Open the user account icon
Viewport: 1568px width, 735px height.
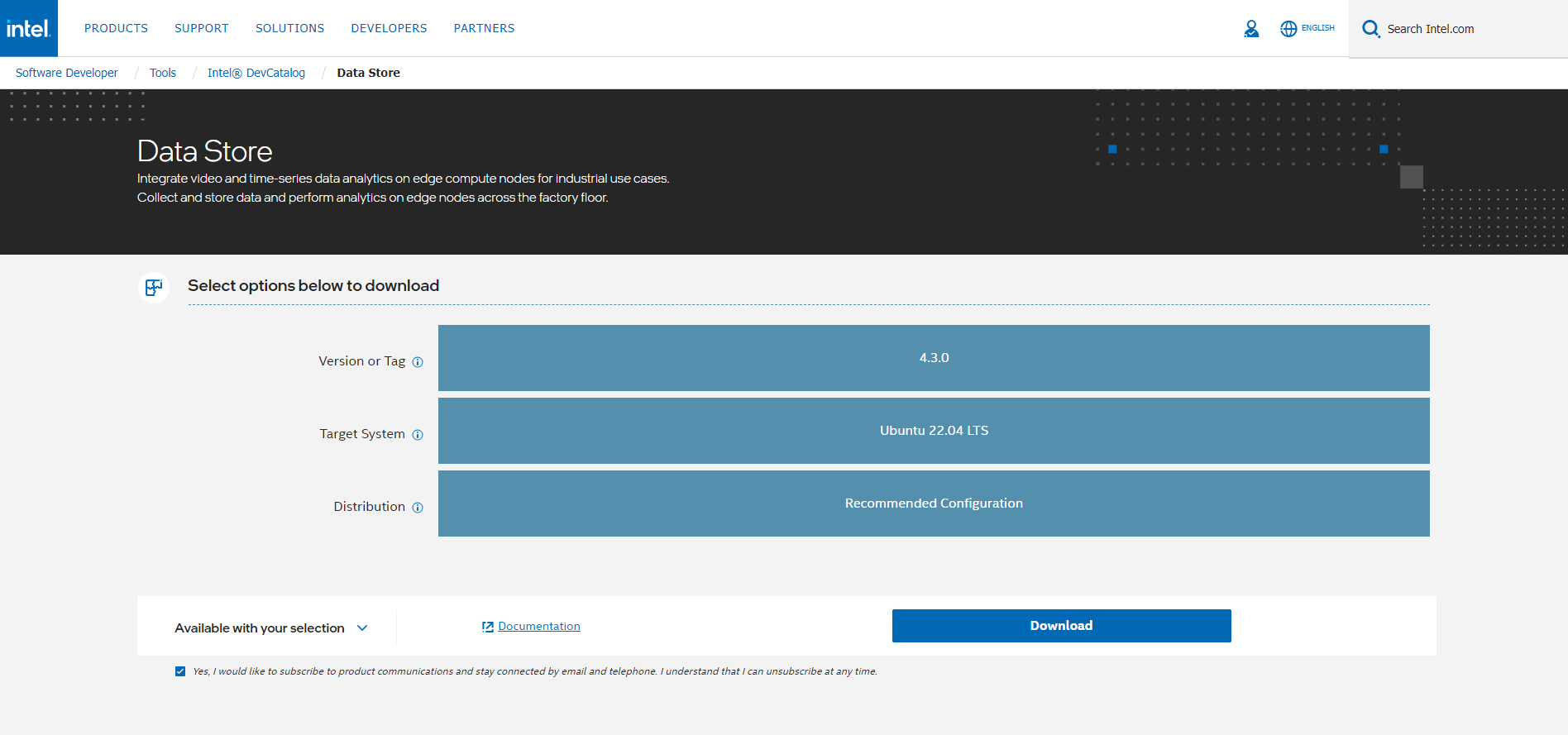(1251, 29)
